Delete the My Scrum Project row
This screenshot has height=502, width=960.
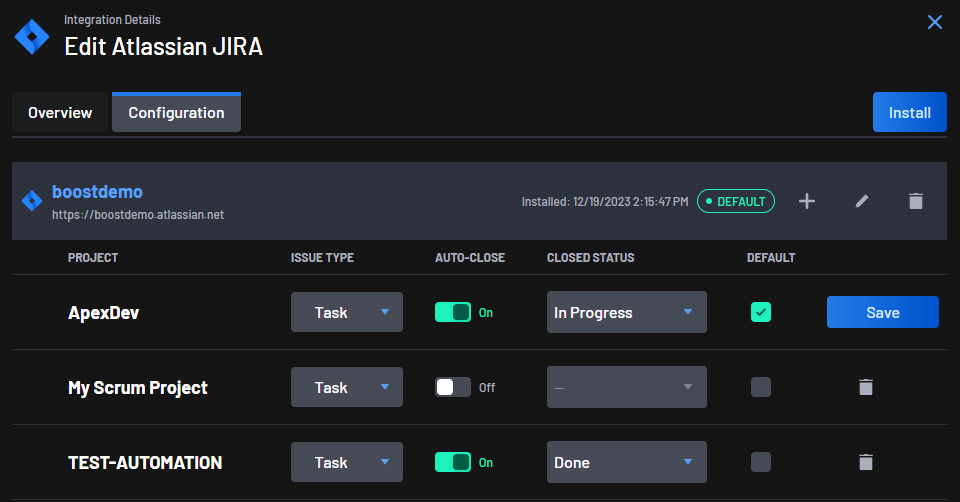click(x=866, y=387)
